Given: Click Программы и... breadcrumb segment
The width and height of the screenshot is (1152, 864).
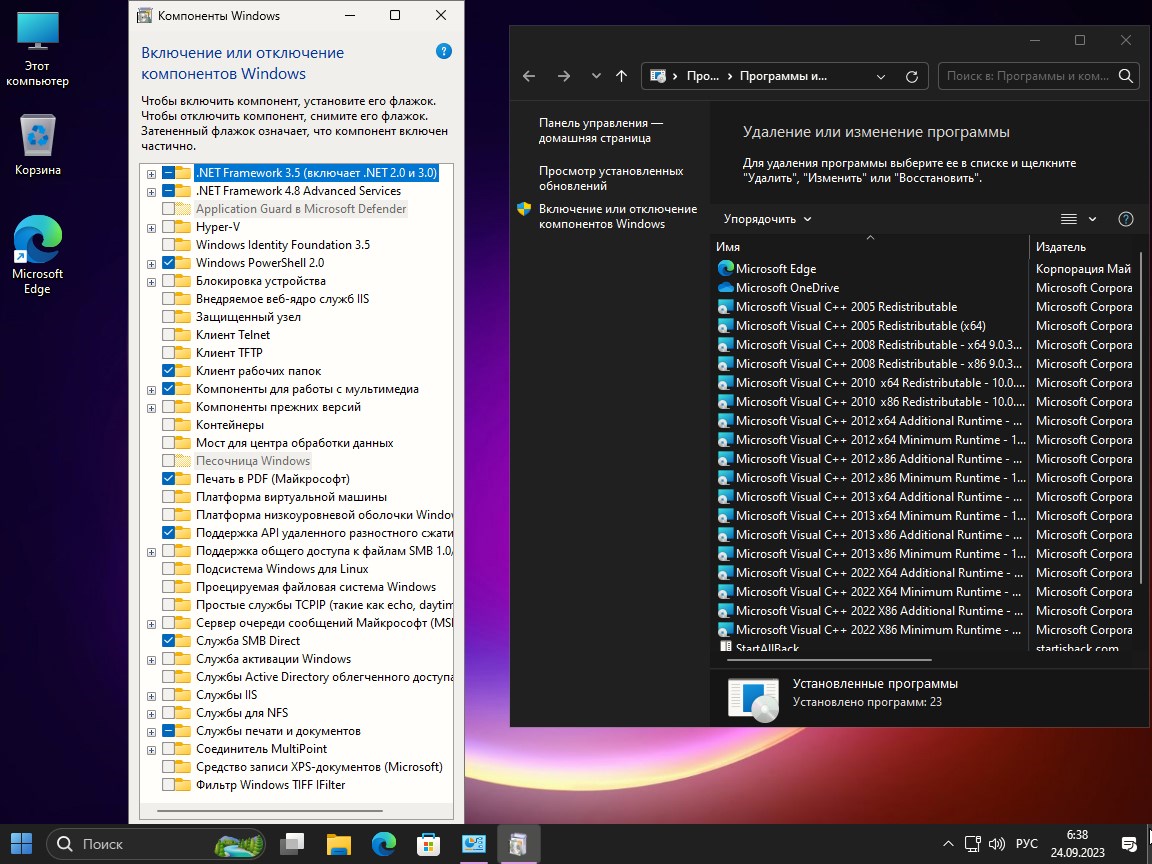Looking at the screenshot, I should tap(783, 76).
